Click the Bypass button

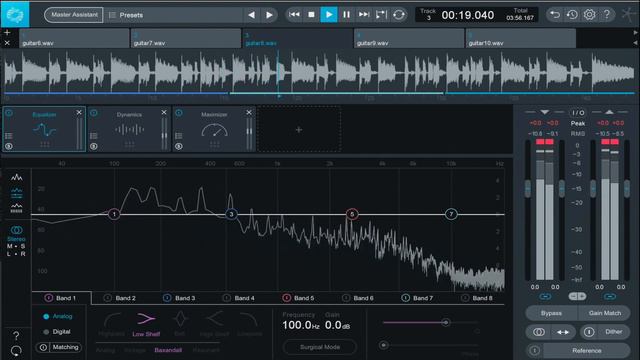[x=551, y=313]
